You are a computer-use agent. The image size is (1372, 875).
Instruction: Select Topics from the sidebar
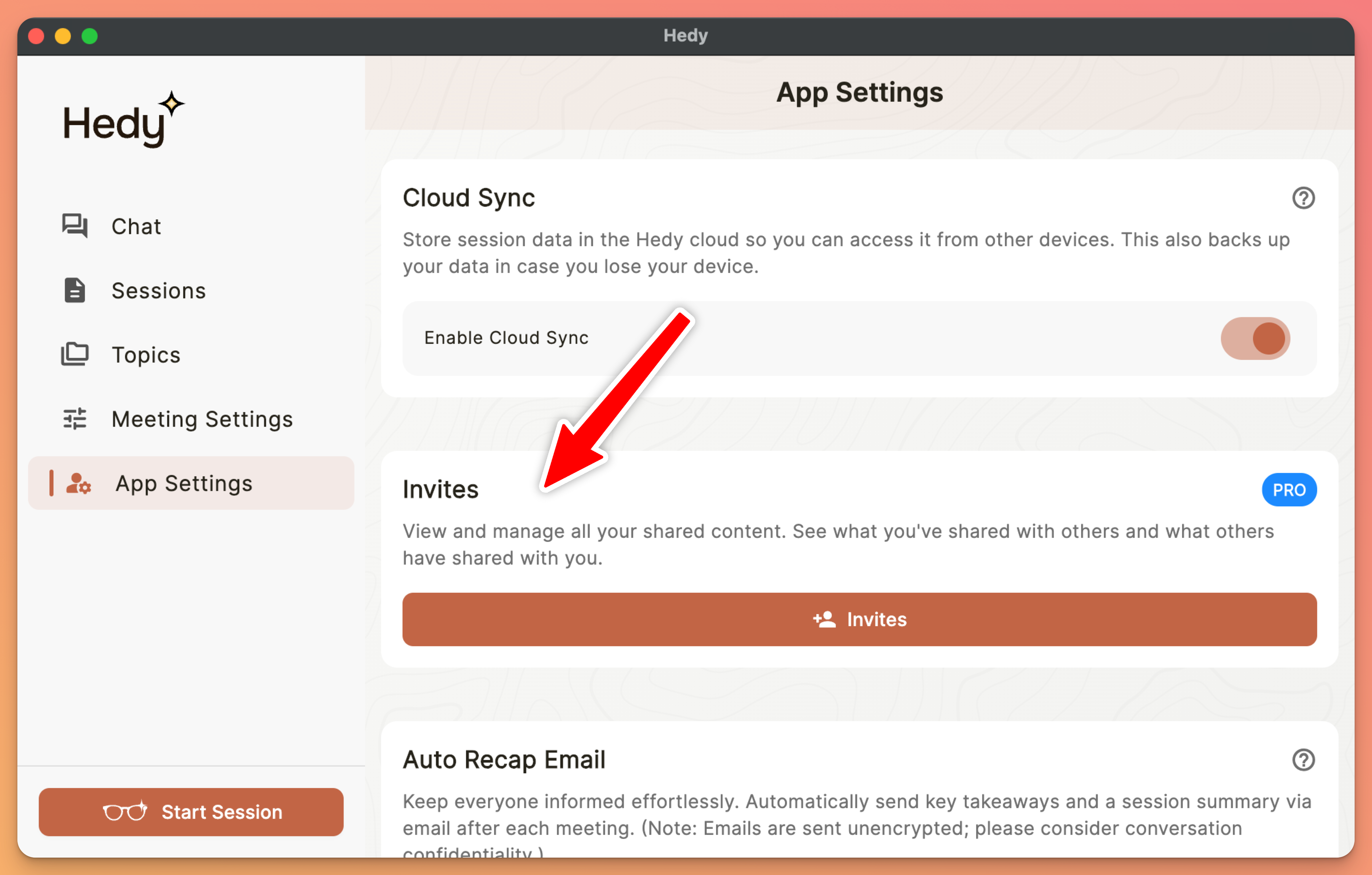(x=146, y=355)
